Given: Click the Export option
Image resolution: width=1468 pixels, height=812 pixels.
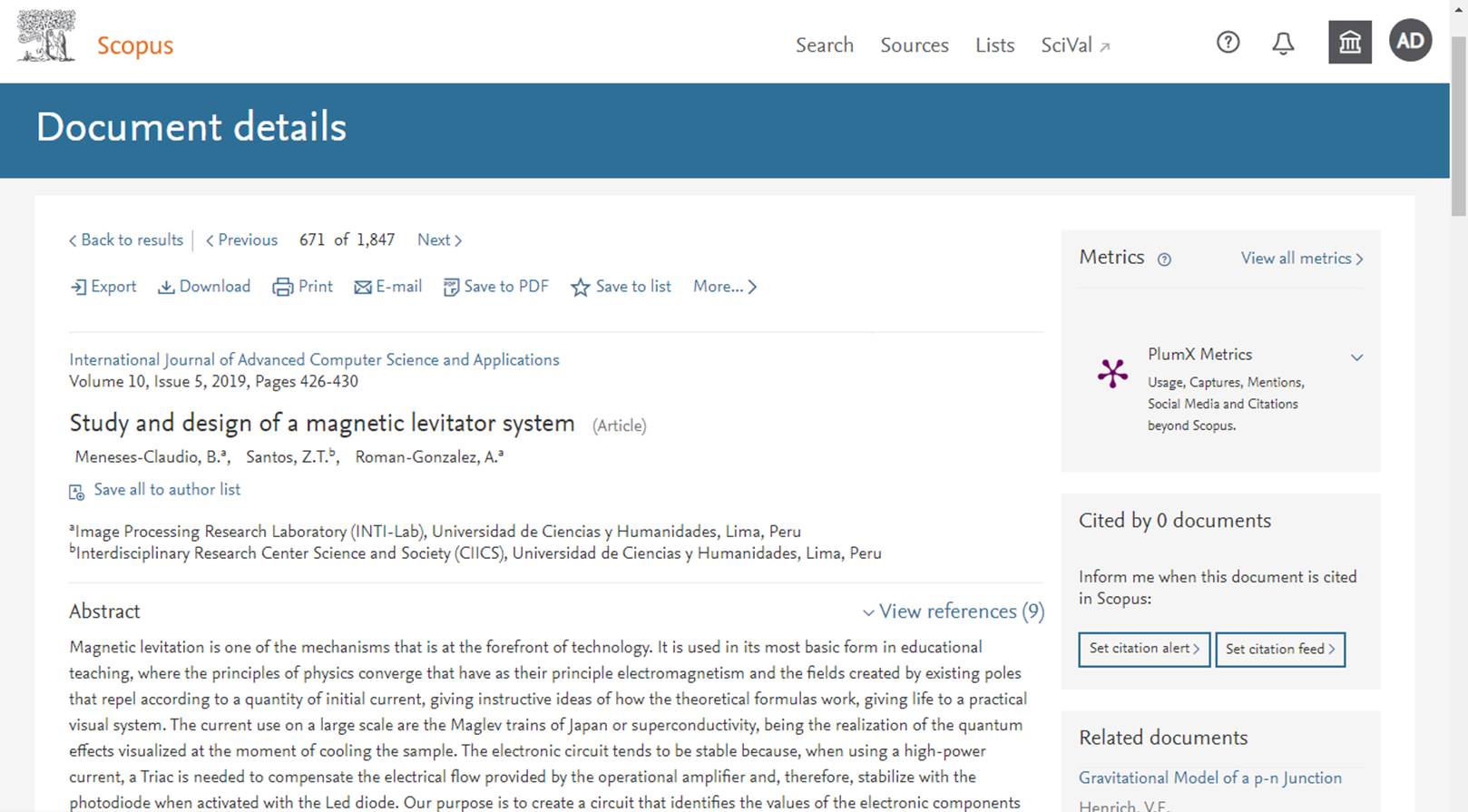Looking at the screenshot, I should (103, 287).
